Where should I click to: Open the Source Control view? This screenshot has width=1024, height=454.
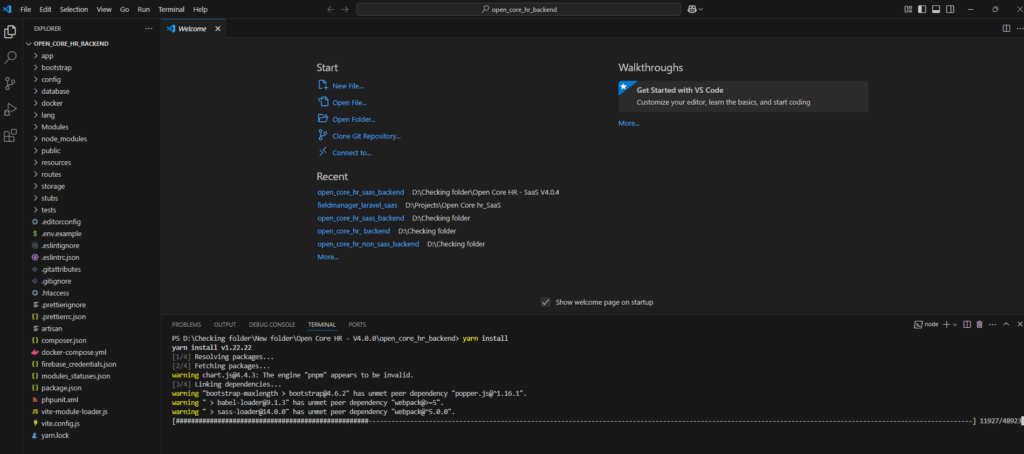pos(10,84)
